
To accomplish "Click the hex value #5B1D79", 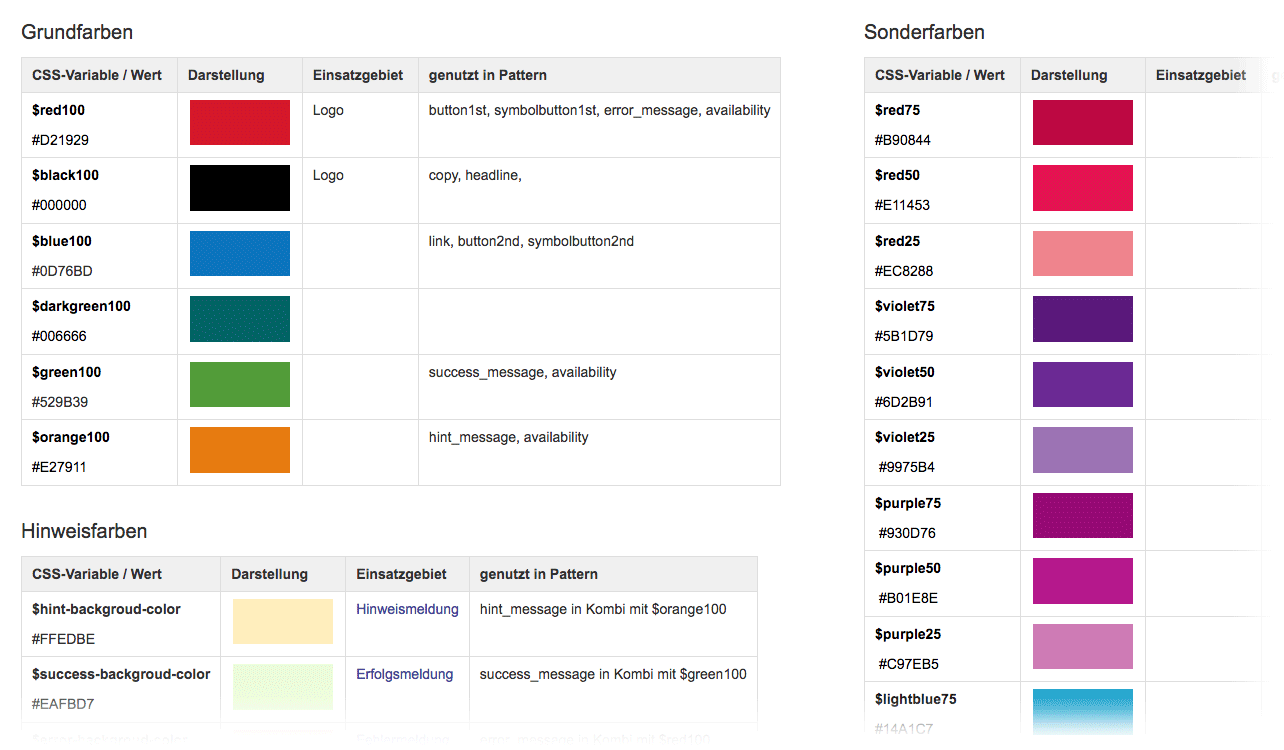I will [904, 336].
